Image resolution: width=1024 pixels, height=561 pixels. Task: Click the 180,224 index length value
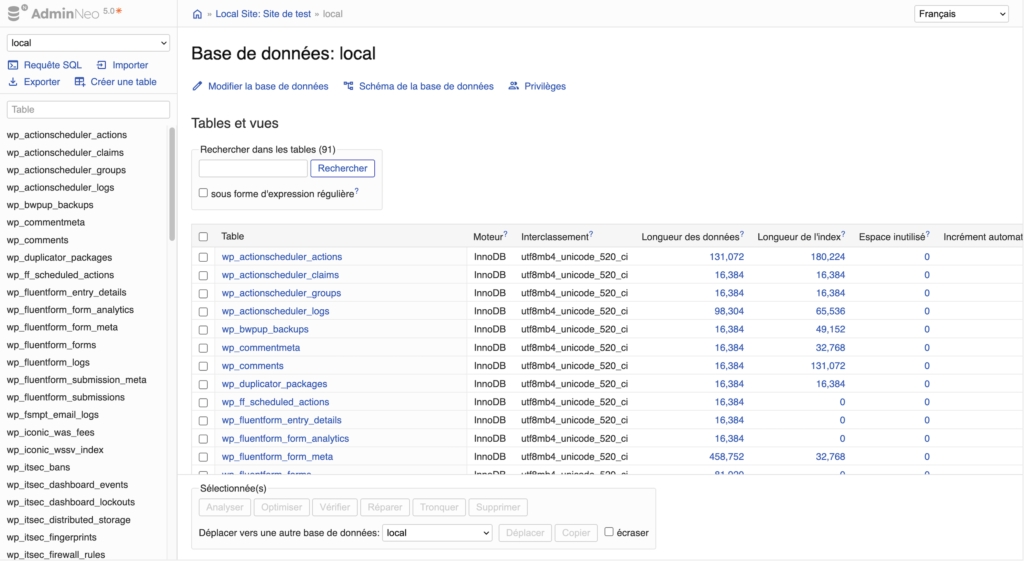[827, 257]
